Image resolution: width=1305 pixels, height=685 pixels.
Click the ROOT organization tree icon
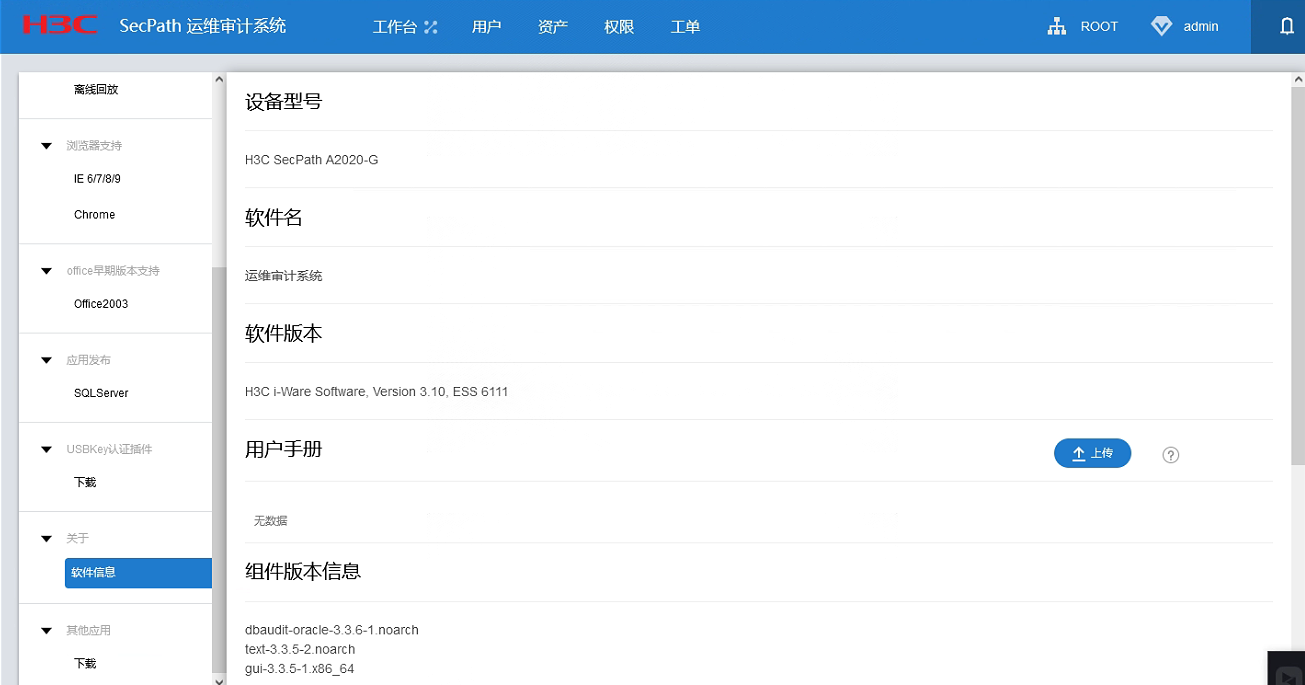1056,27
